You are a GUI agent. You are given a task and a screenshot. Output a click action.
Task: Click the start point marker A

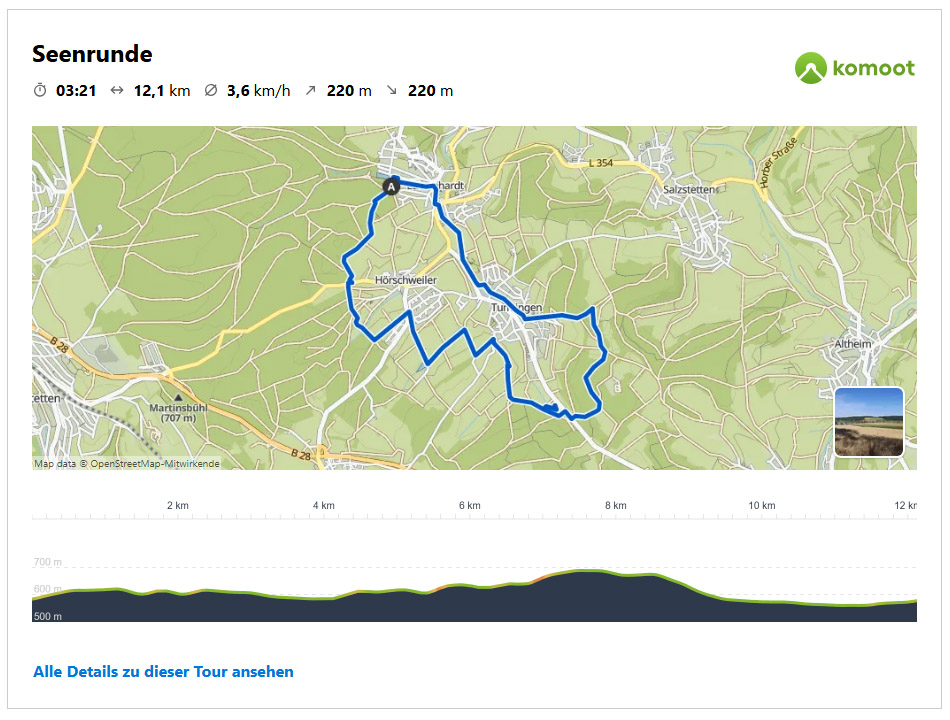(391, 186)
